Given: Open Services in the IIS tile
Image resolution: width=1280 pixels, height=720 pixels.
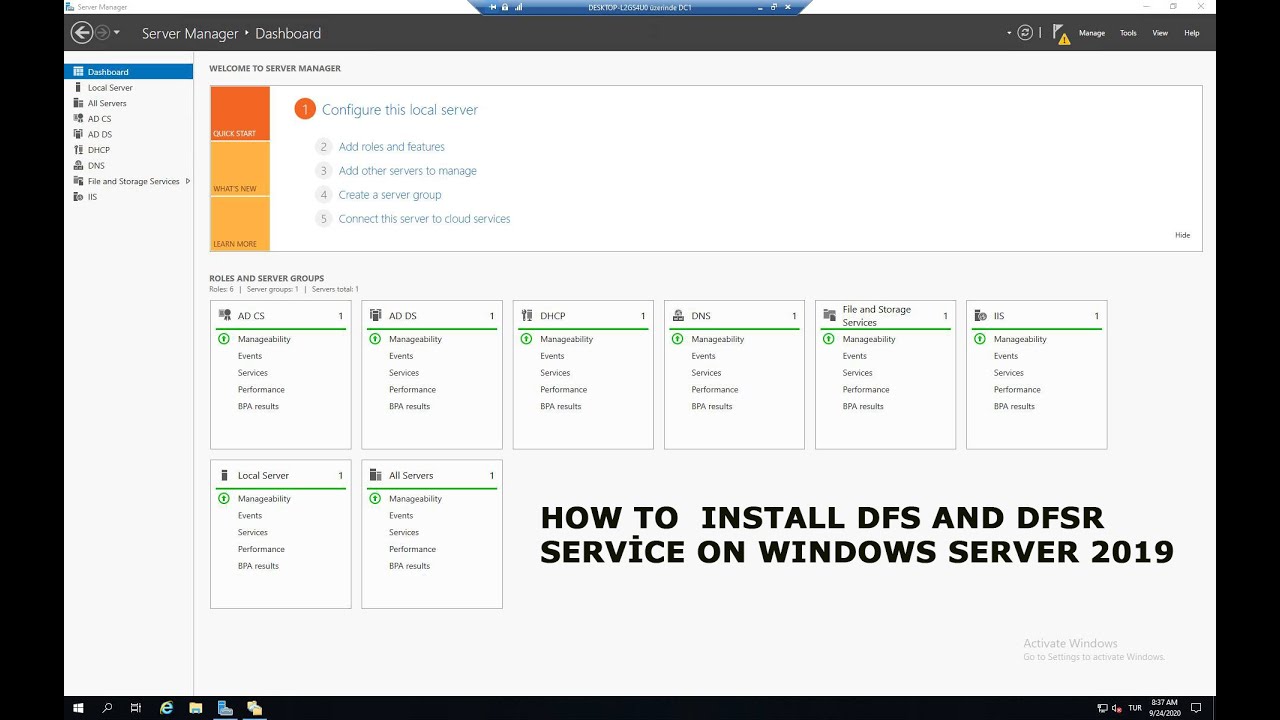Looking at the screenshot, I should click(x=1009, y=373).
